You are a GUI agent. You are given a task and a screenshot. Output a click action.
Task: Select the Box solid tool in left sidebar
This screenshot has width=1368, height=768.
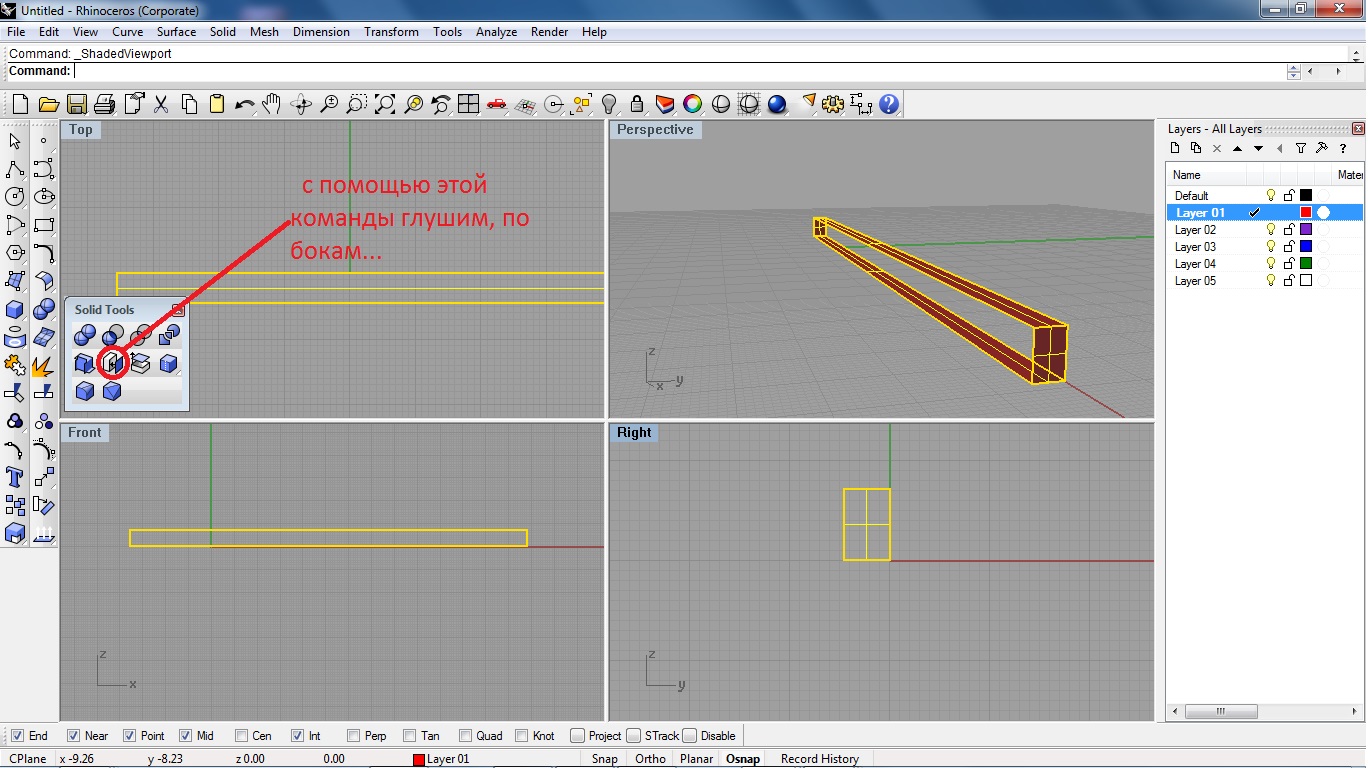pos(15,309)
